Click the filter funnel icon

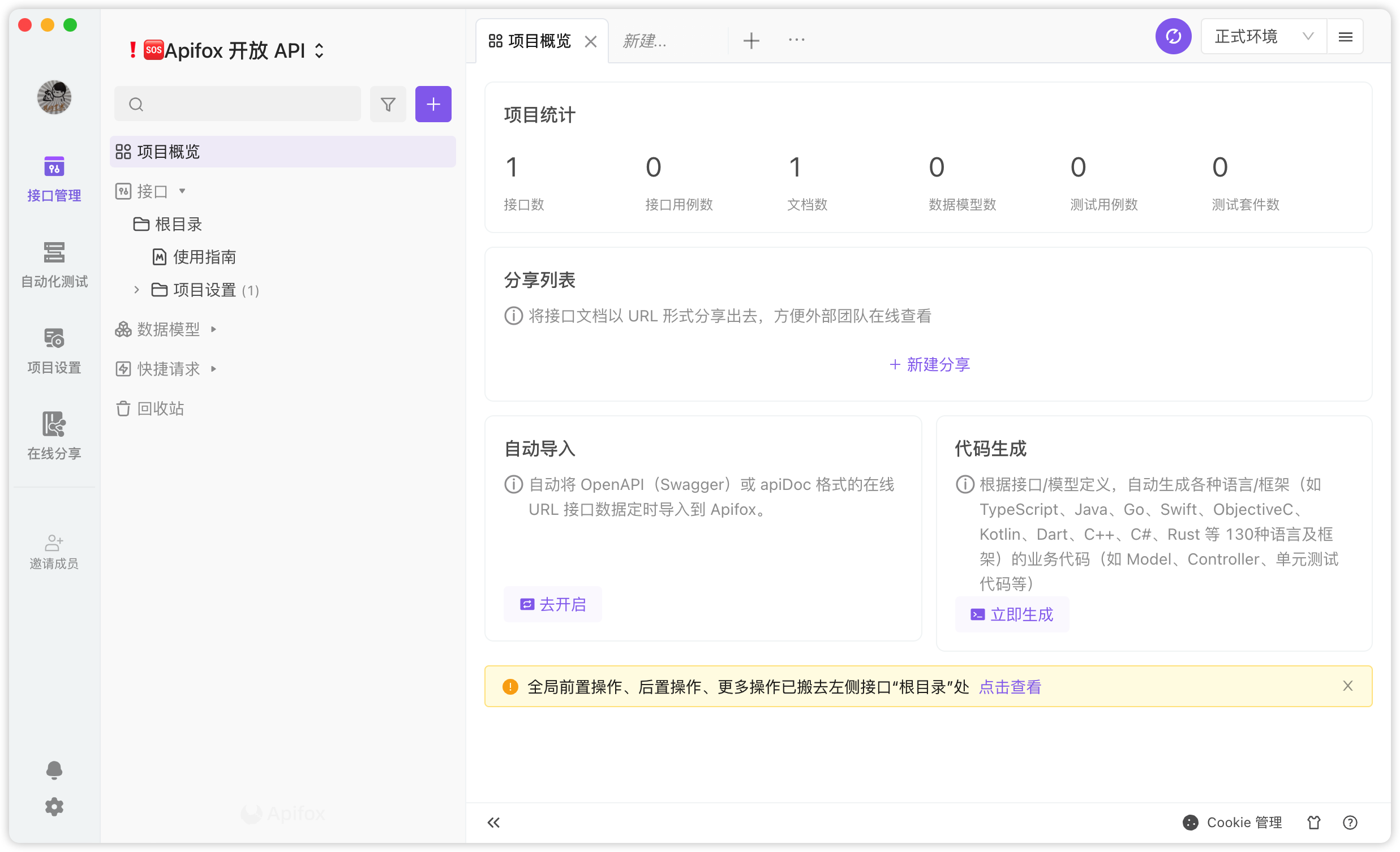tap(388, 105)
